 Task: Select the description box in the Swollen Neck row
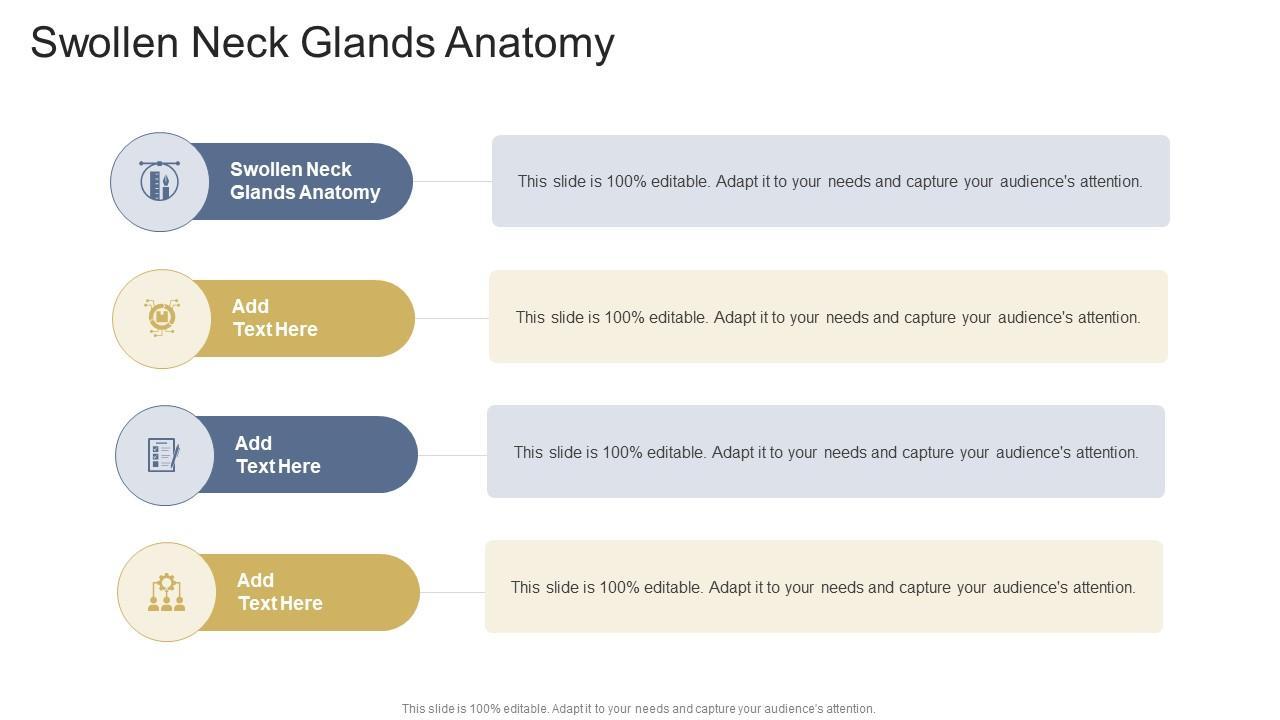(830, 181)
